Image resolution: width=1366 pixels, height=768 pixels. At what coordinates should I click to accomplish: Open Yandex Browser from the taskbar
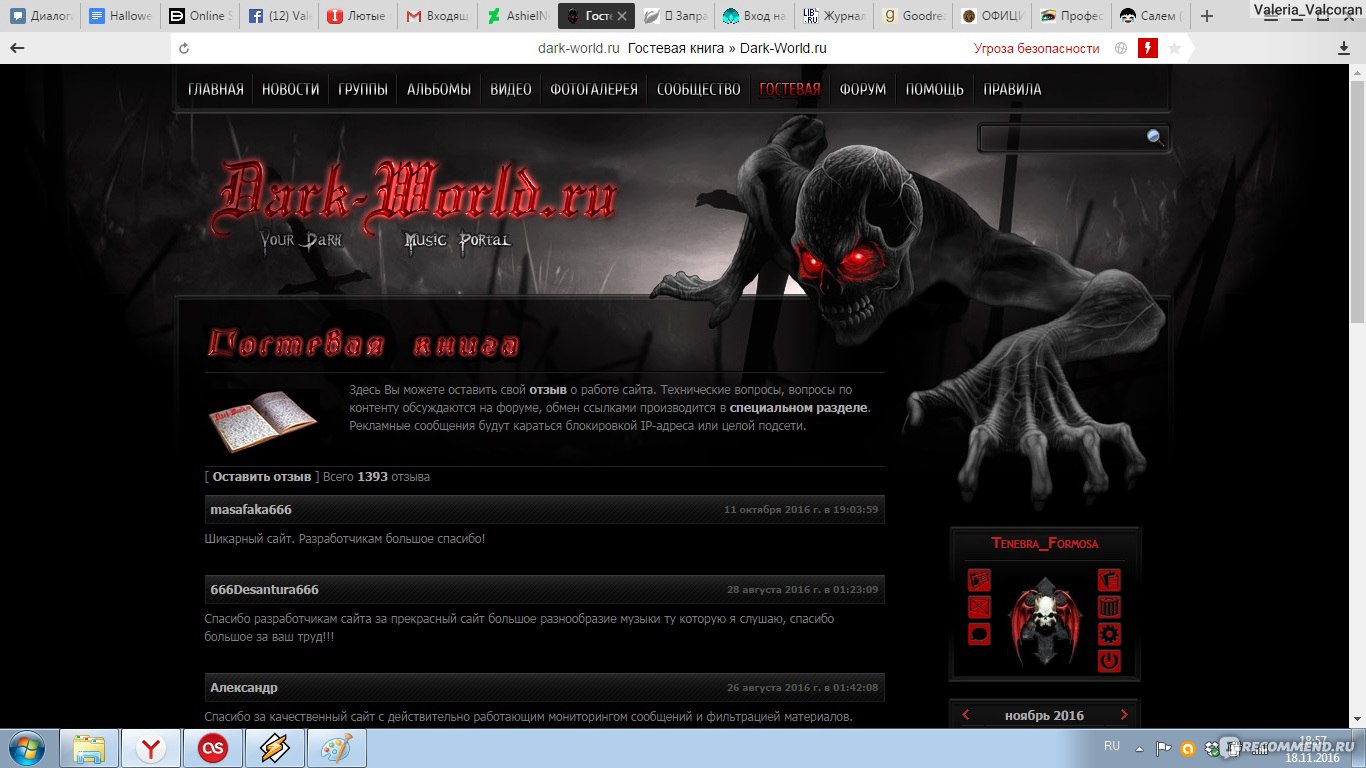152,748
